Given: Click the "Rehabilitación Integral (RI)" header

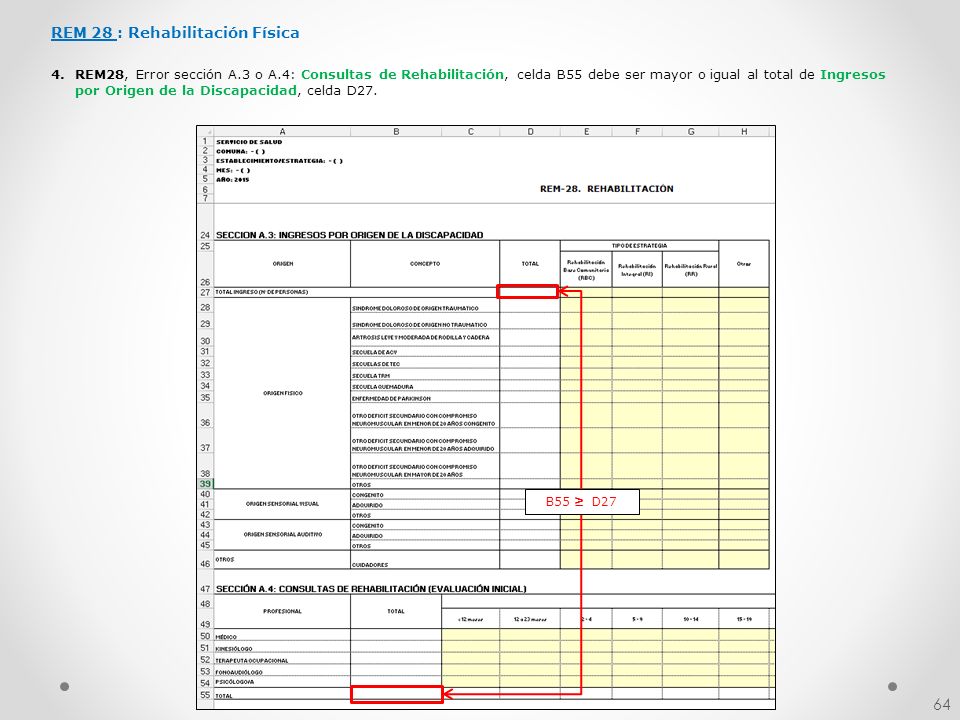Looking at the screenshot, I should click(637, 269).
